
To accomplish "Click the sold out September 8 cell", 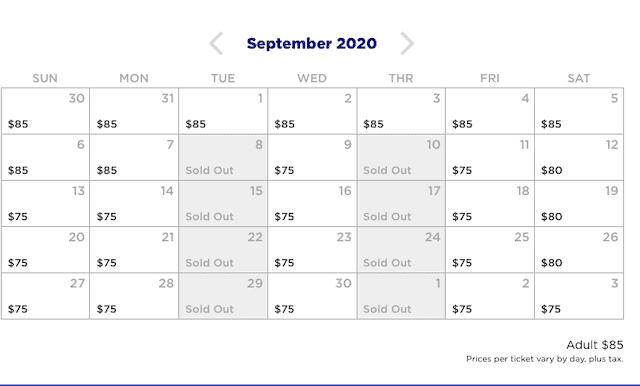I will 223,157.
